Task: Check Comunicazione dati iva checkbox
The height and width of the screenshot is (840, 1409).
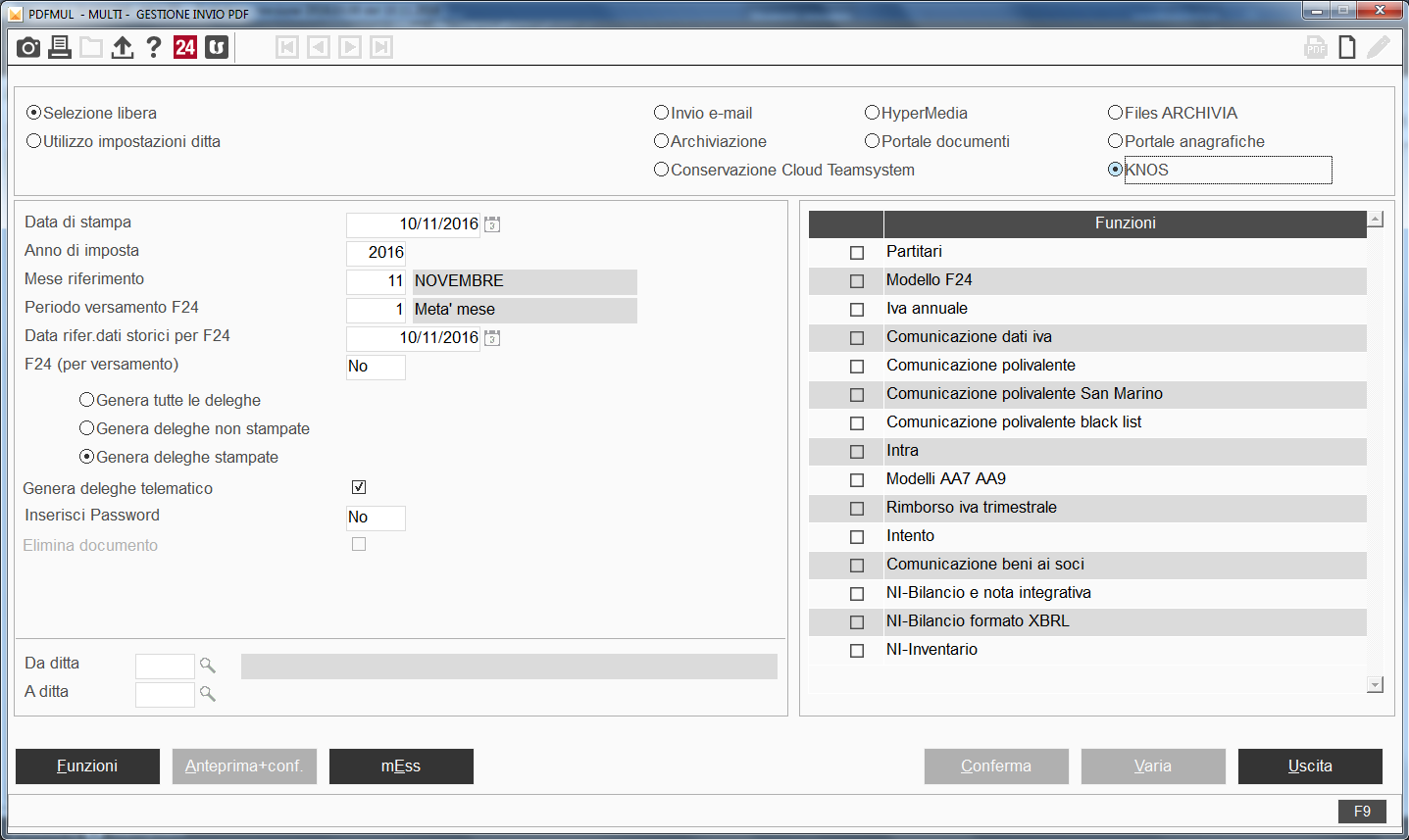Action: (x=857, y=338)
